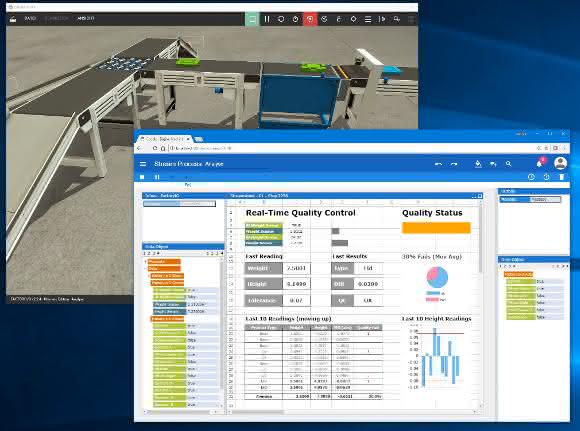
Task: Click the Type value cell under Last Results
Action: click(368, 268)
